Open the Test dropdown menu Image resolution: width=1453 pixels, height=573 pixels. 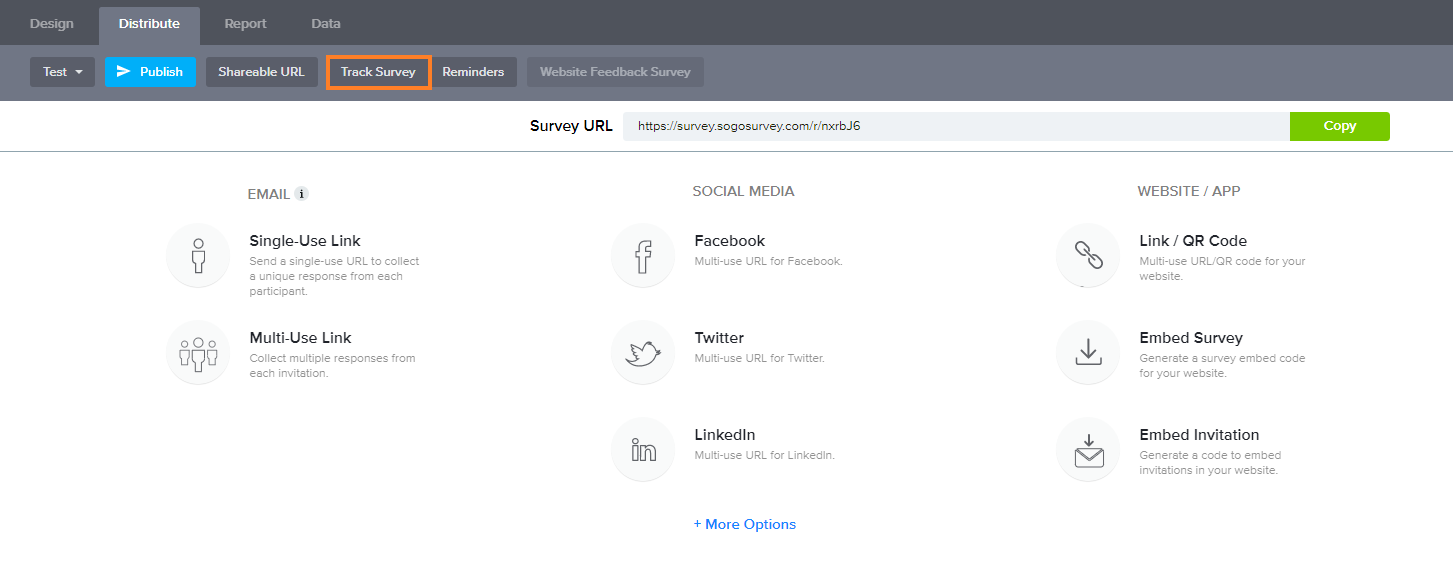coord(62,72)
